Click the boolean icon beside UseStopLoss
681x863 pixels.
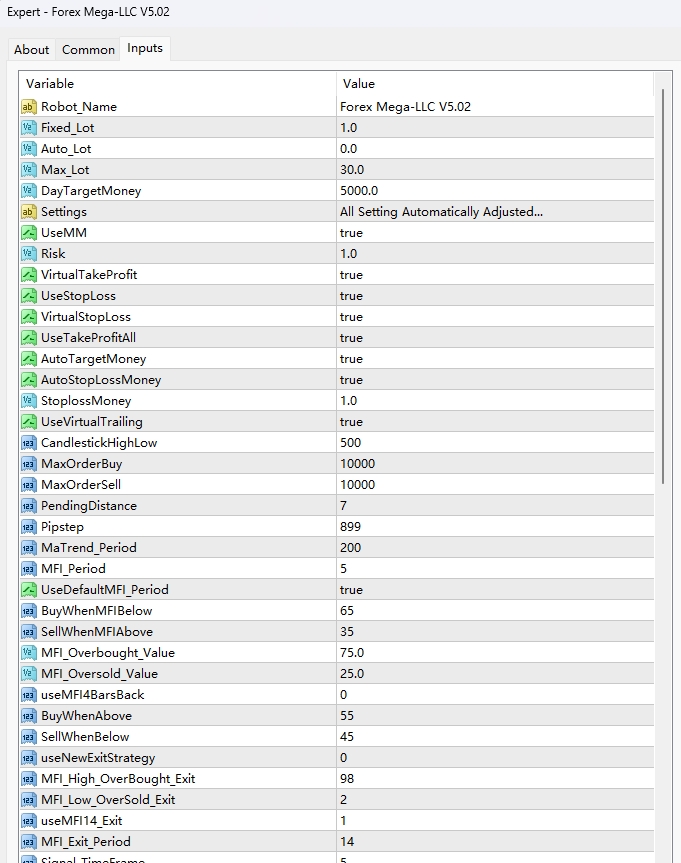point(29,296)
